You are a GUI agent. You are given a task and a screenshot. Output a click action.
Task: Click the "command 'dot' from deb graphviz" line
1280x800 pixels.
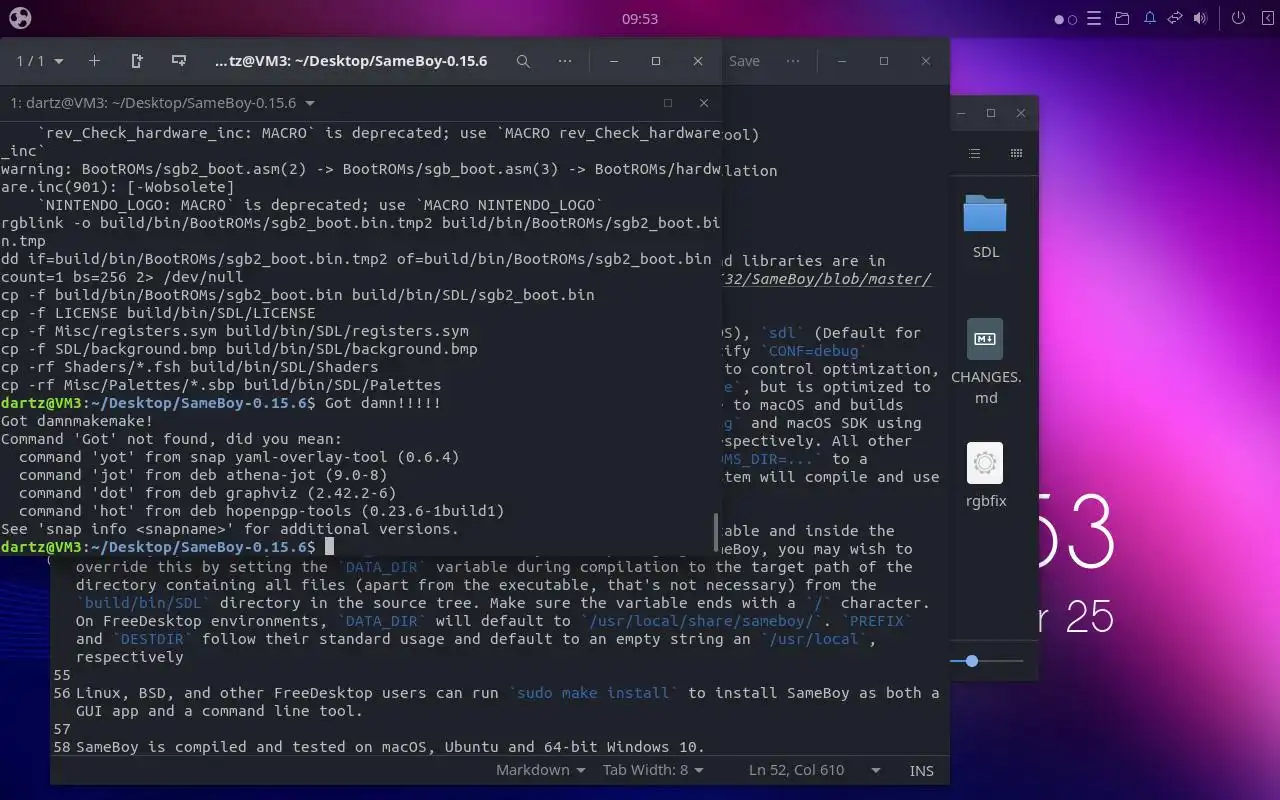point(208,493)
